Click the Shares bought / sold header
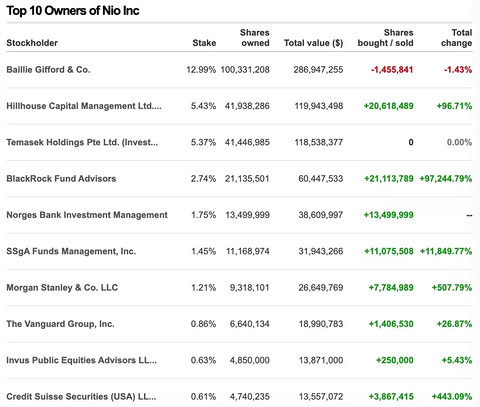480x407 pixels. (385, 38)
